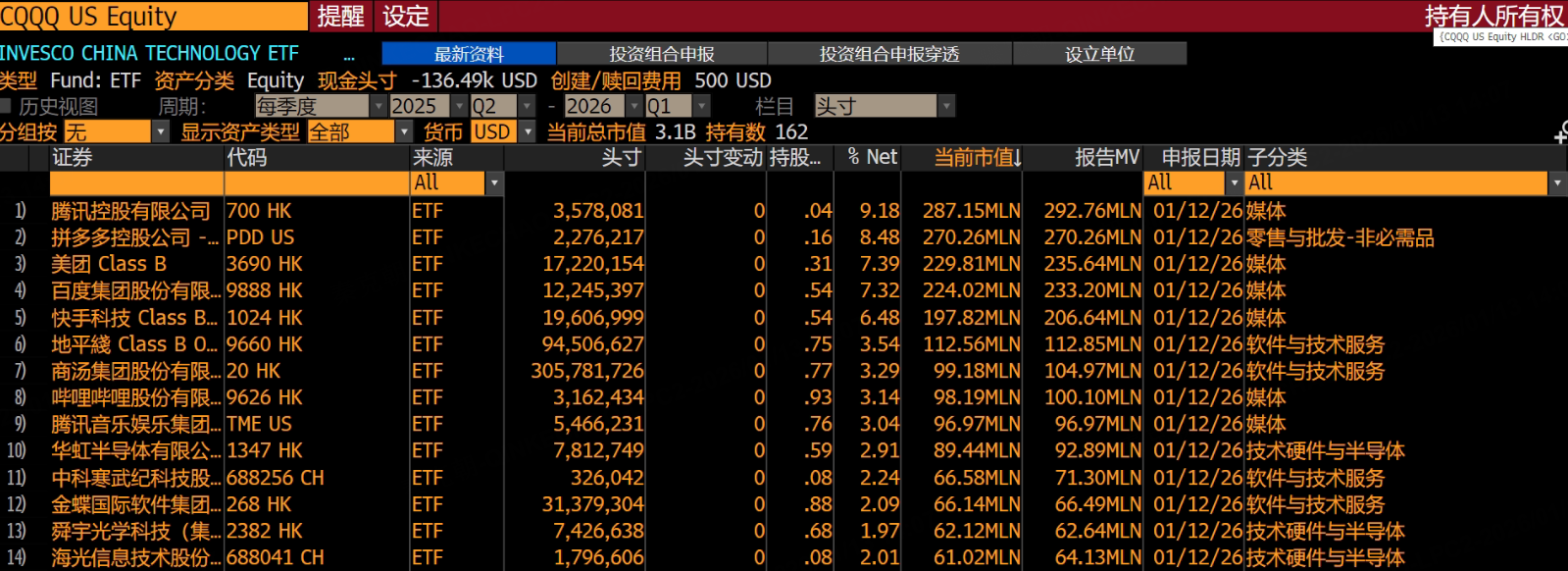The height and width of the screenshot is (571, 1568).
Task: Click ticker code 3690 HK
Action: pos(264,264)
